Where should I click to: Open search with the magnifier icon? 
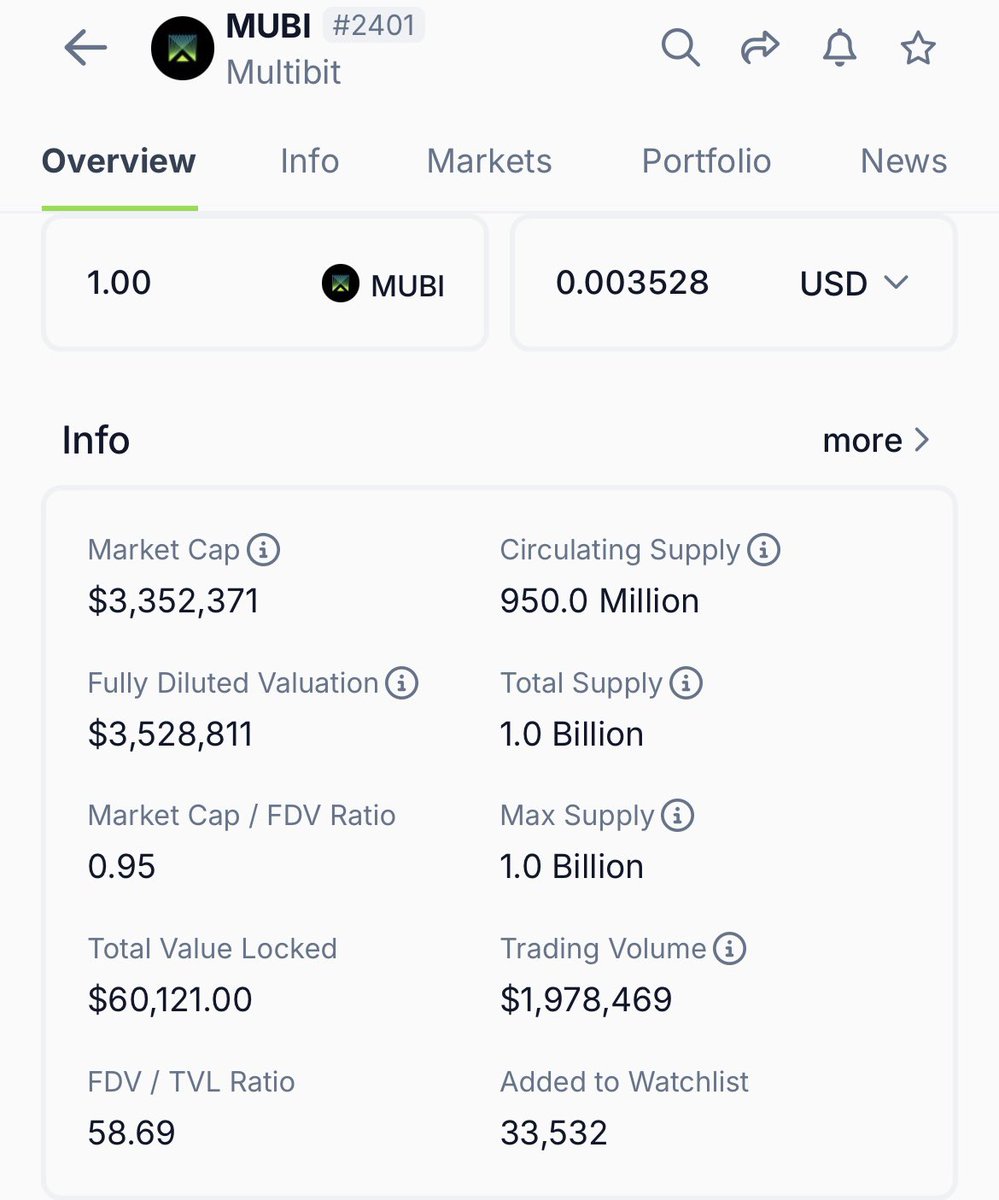[x=681, y=47]
